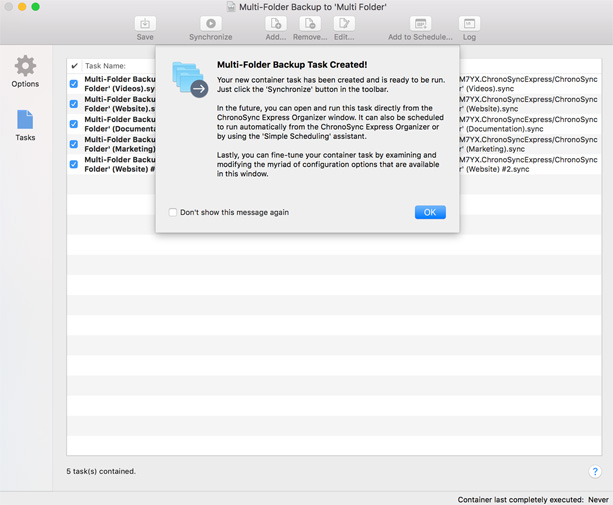613x505 pixels.
Task: Click the OK button in dialog
Action: tap(430, 212)
